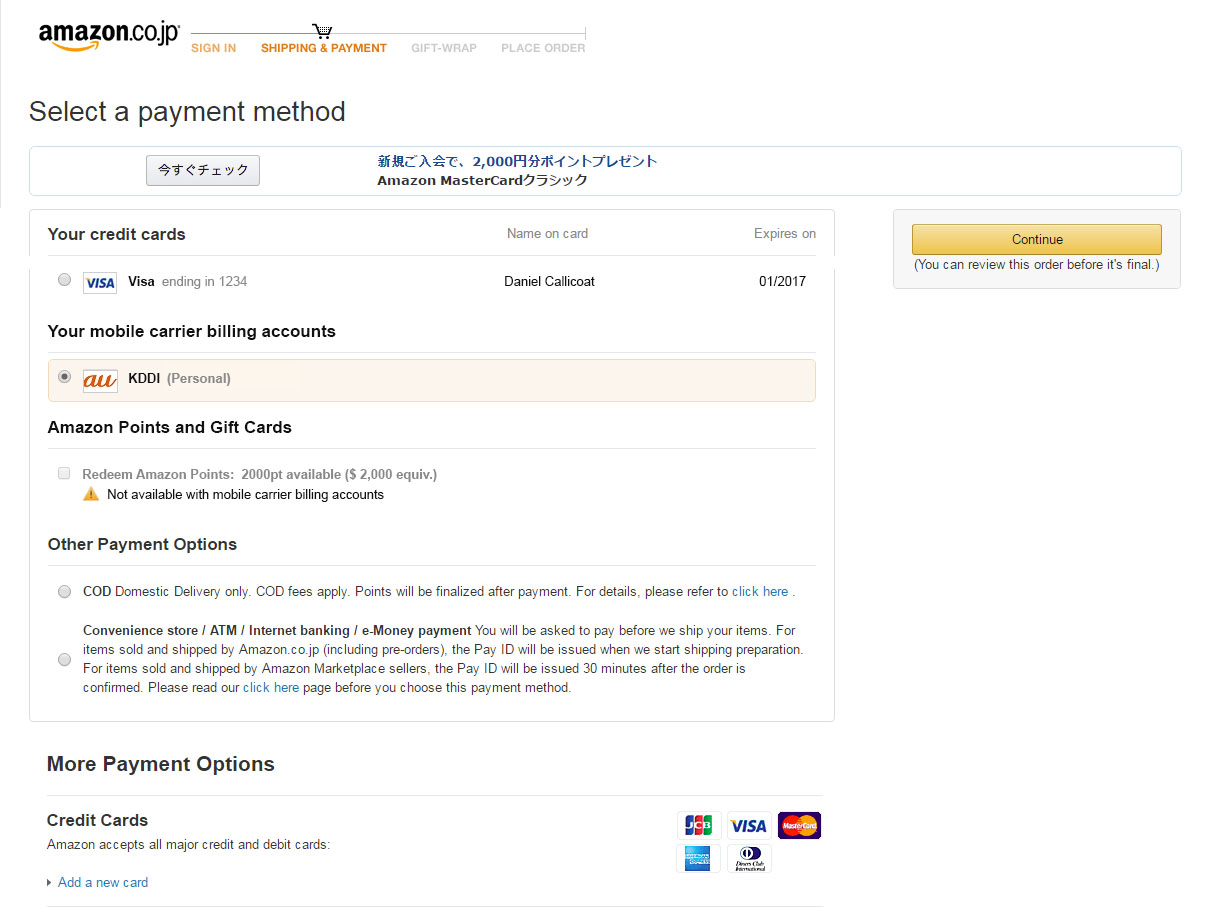Click the MasterCard logo icon

[799, 825]
